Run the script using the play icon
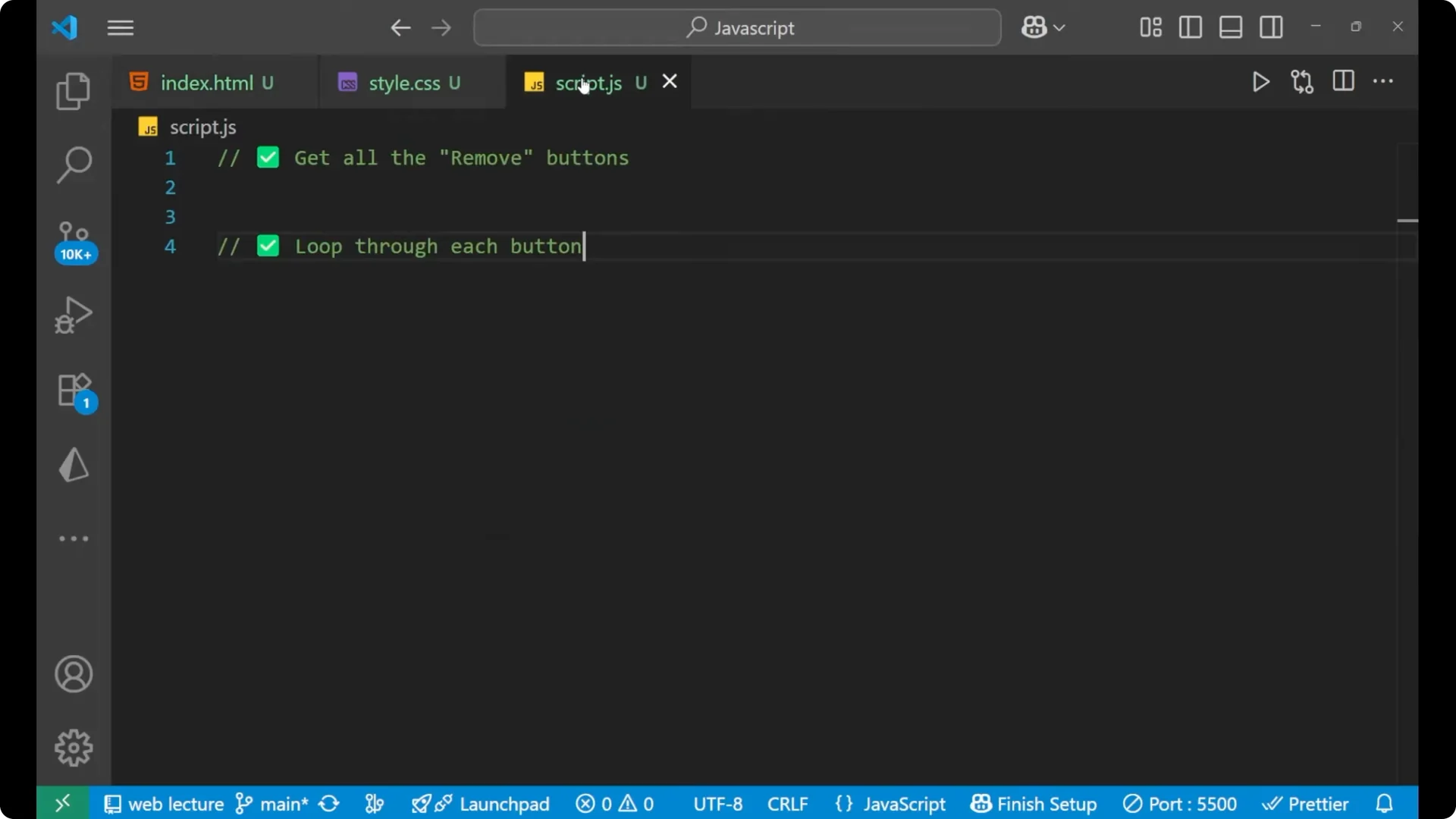This screenshot has width=1456, height=819. click(x=1261, y=82)
